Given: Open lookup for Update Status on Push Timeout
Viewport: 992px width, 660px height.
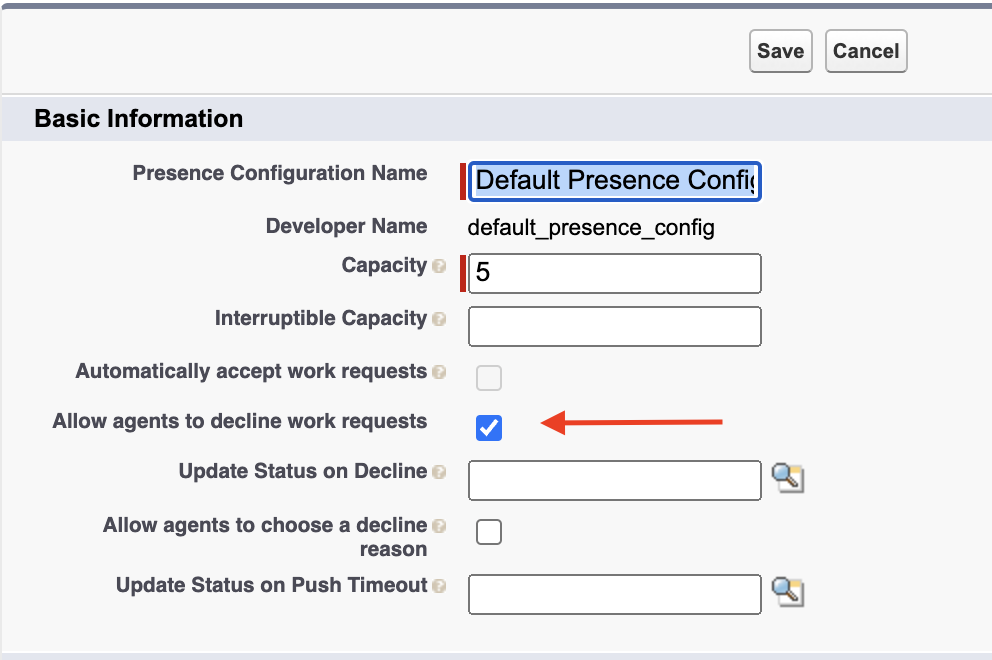Looking at the screenshot, I should point(788,592).
